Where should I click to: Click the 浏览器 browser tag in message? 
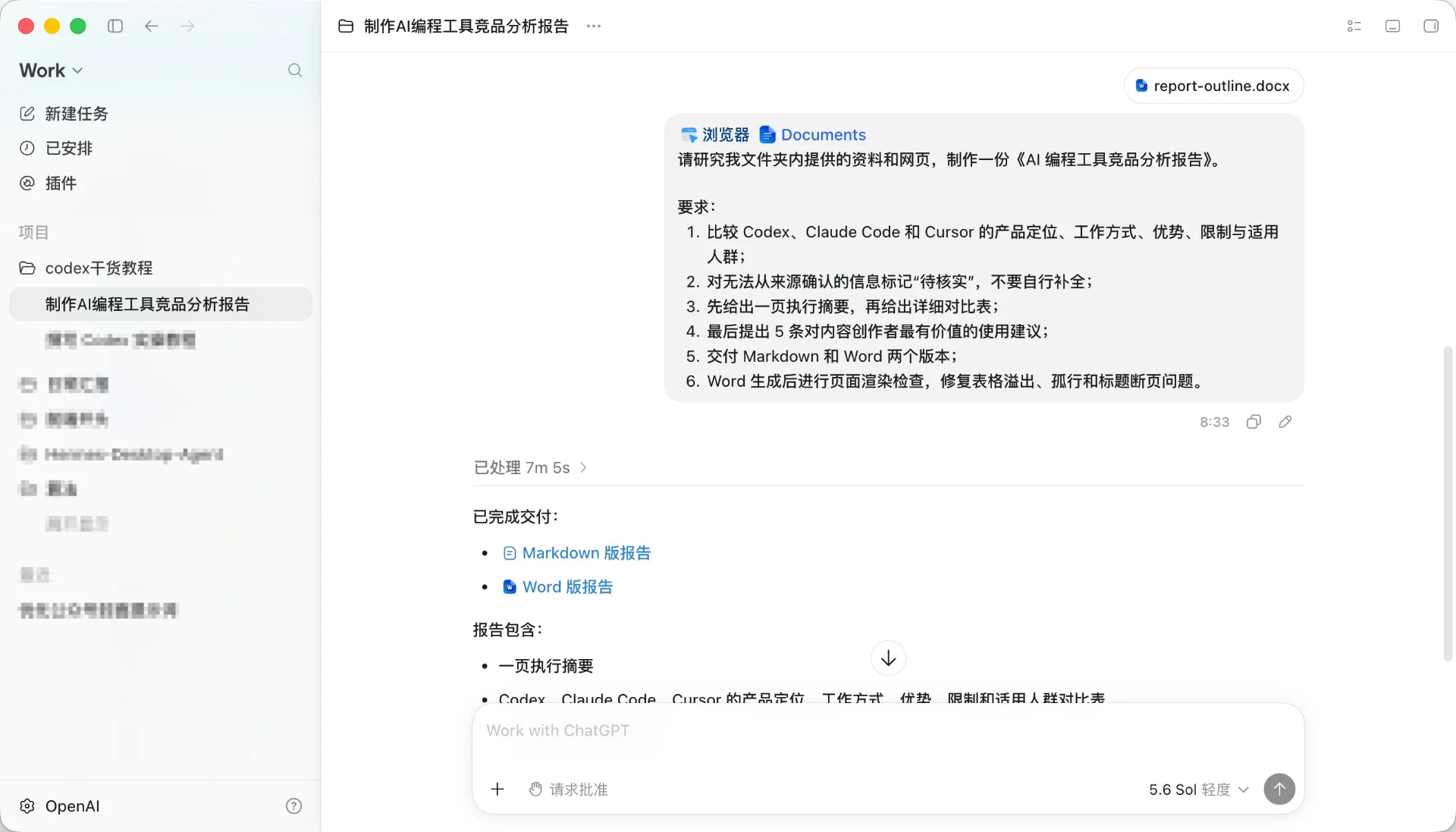[x=715, y=135]
